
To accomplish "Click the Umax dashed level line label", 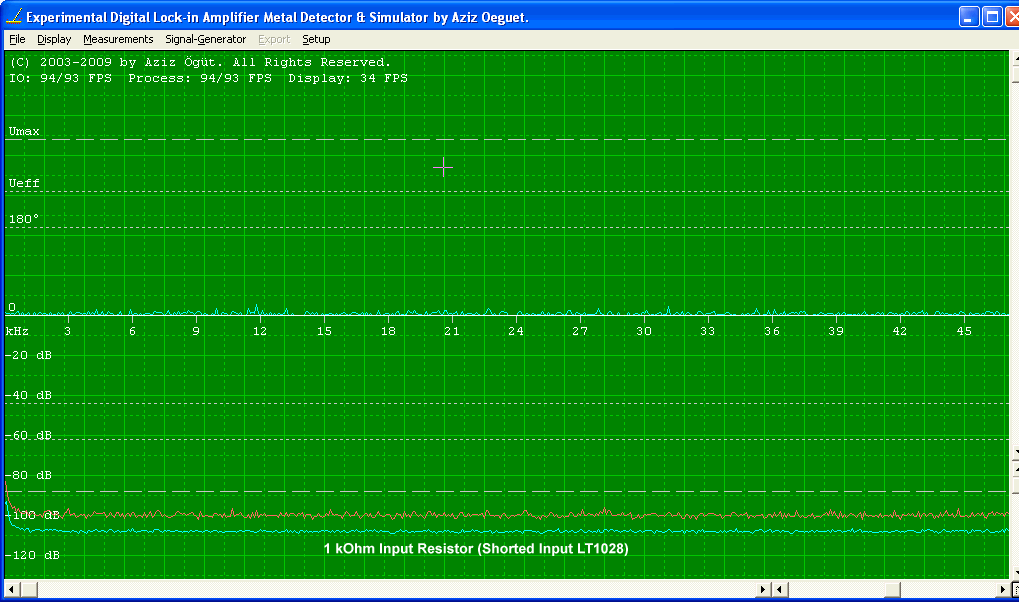I will (x=25, y=131).
